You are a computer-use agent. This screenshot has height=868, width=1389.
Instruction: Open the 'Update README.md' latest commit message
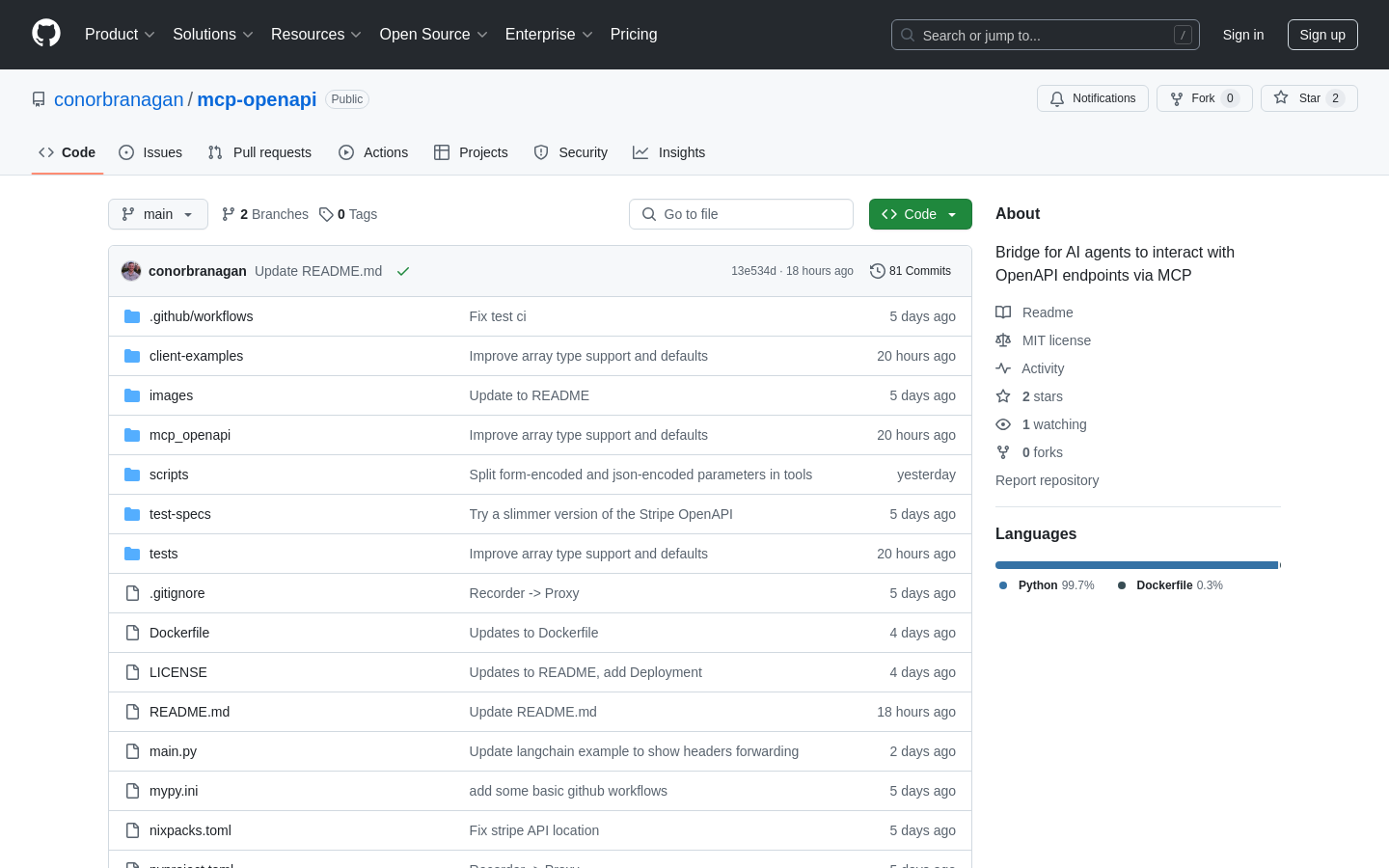pyautogui.click(x=318, y=271)
